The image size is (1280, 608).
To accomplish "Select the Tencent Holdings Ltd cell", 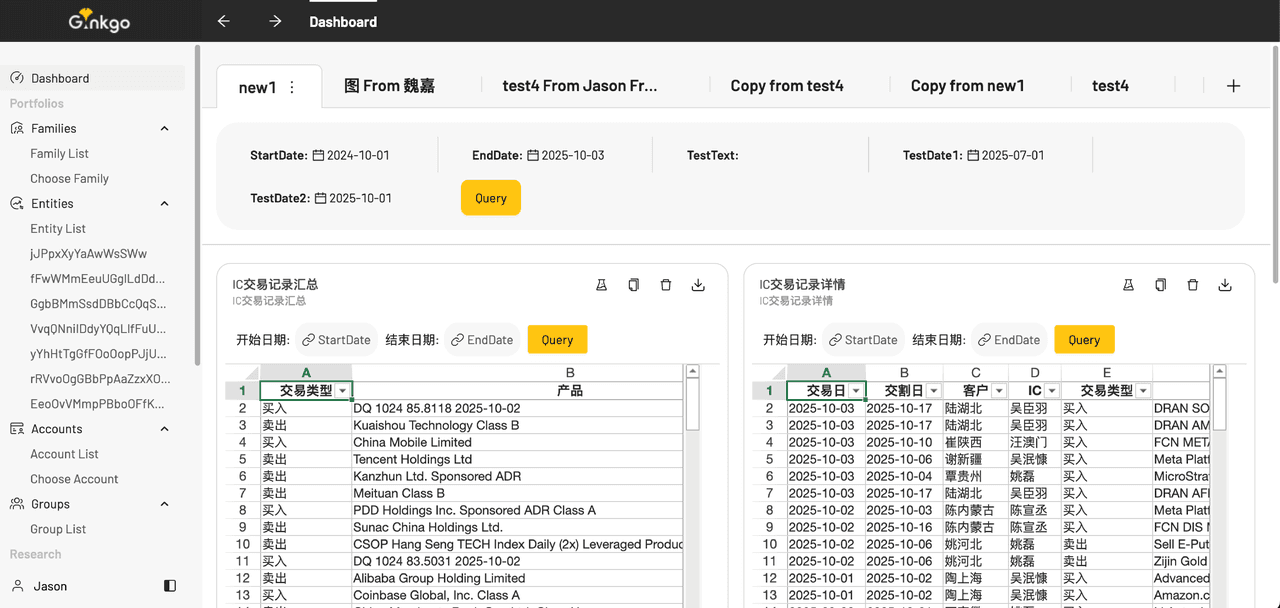I will point(518,459).
